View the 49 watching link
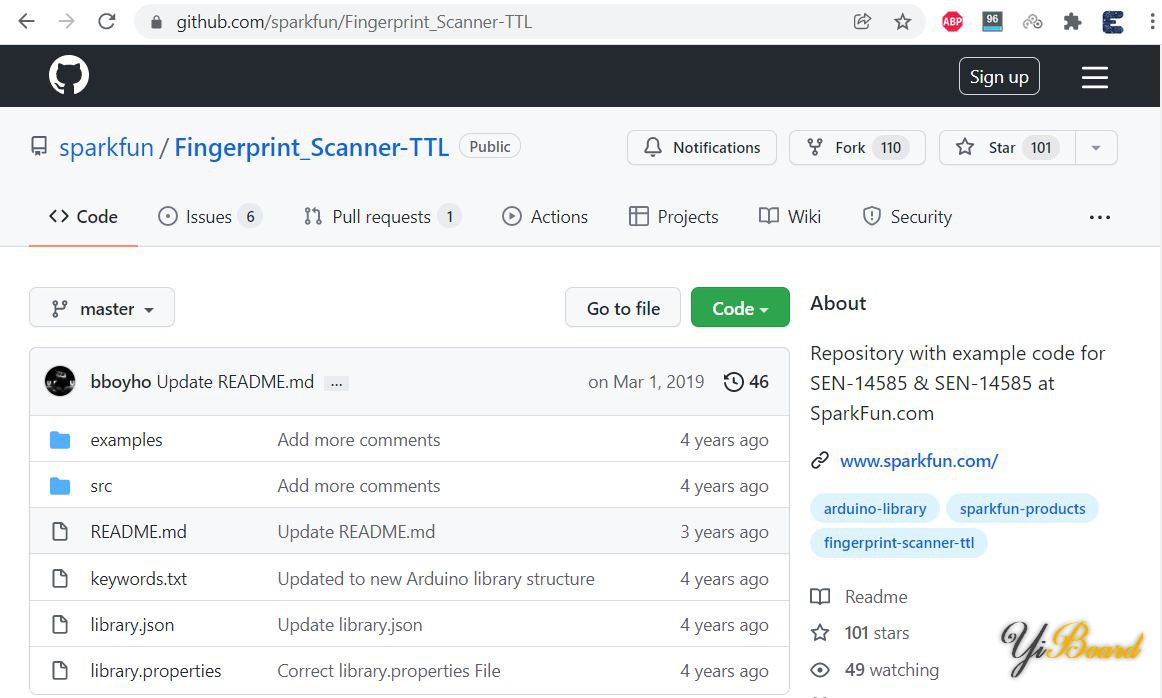The width and height of the screenshot is (1162, 698). [892, 670]
